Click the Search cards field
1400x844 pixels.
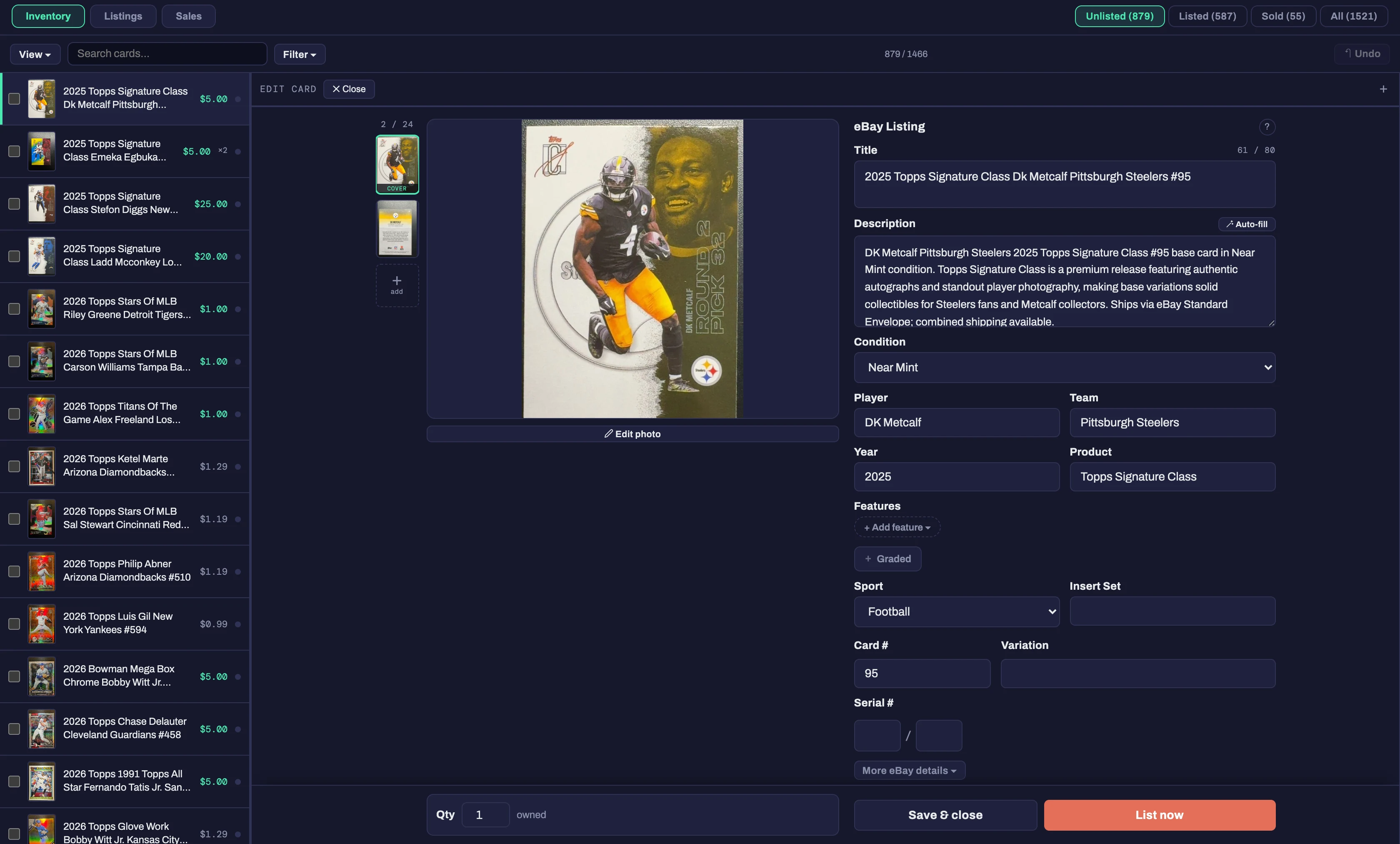click(167, 53)
